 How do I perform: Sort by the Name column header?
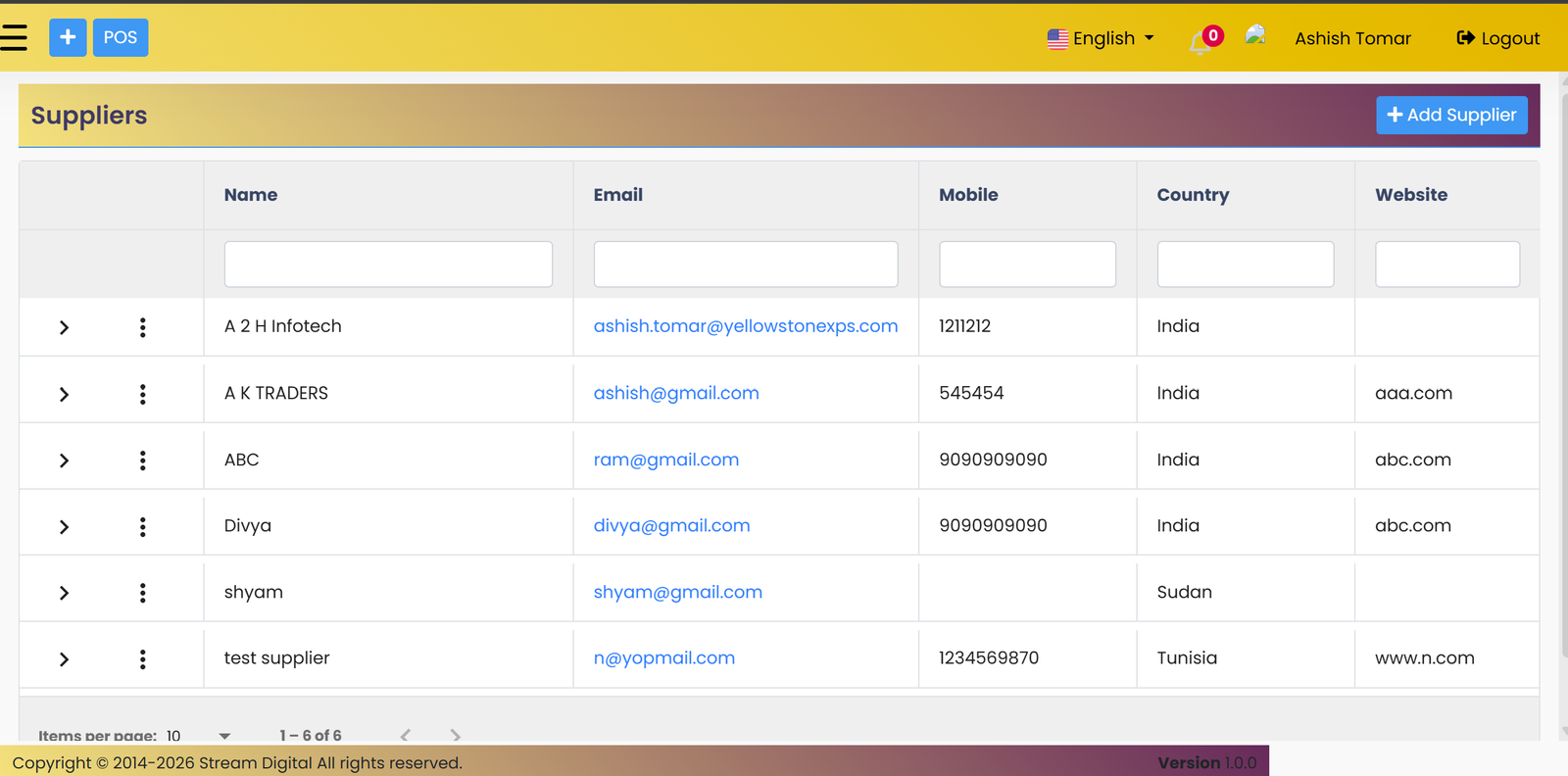[x=251, y=195]
